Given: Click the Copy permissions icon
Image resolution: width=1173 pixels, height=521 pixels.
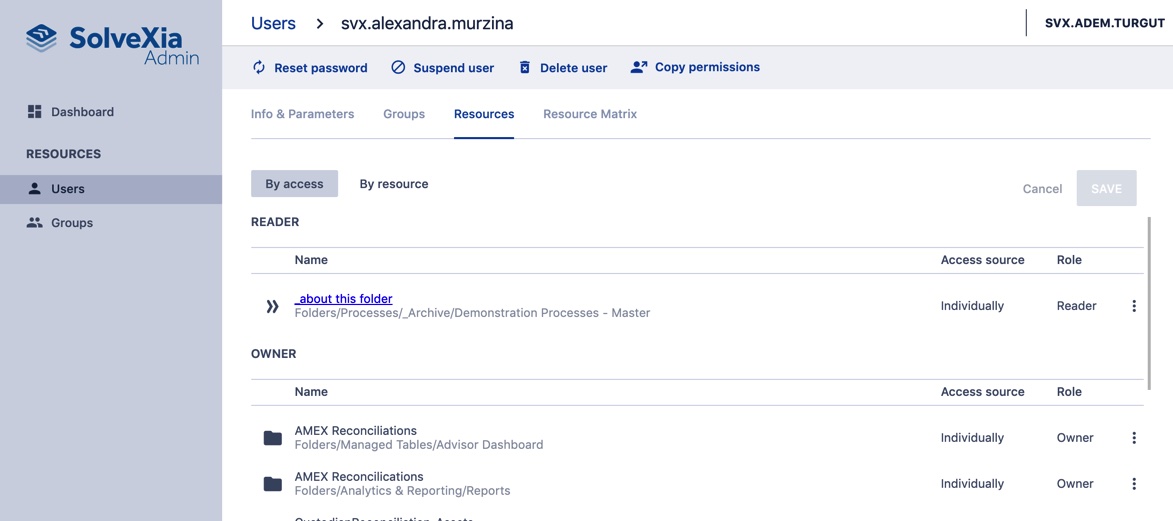Looking at the screenshot, I should click(x=639, y=67).
